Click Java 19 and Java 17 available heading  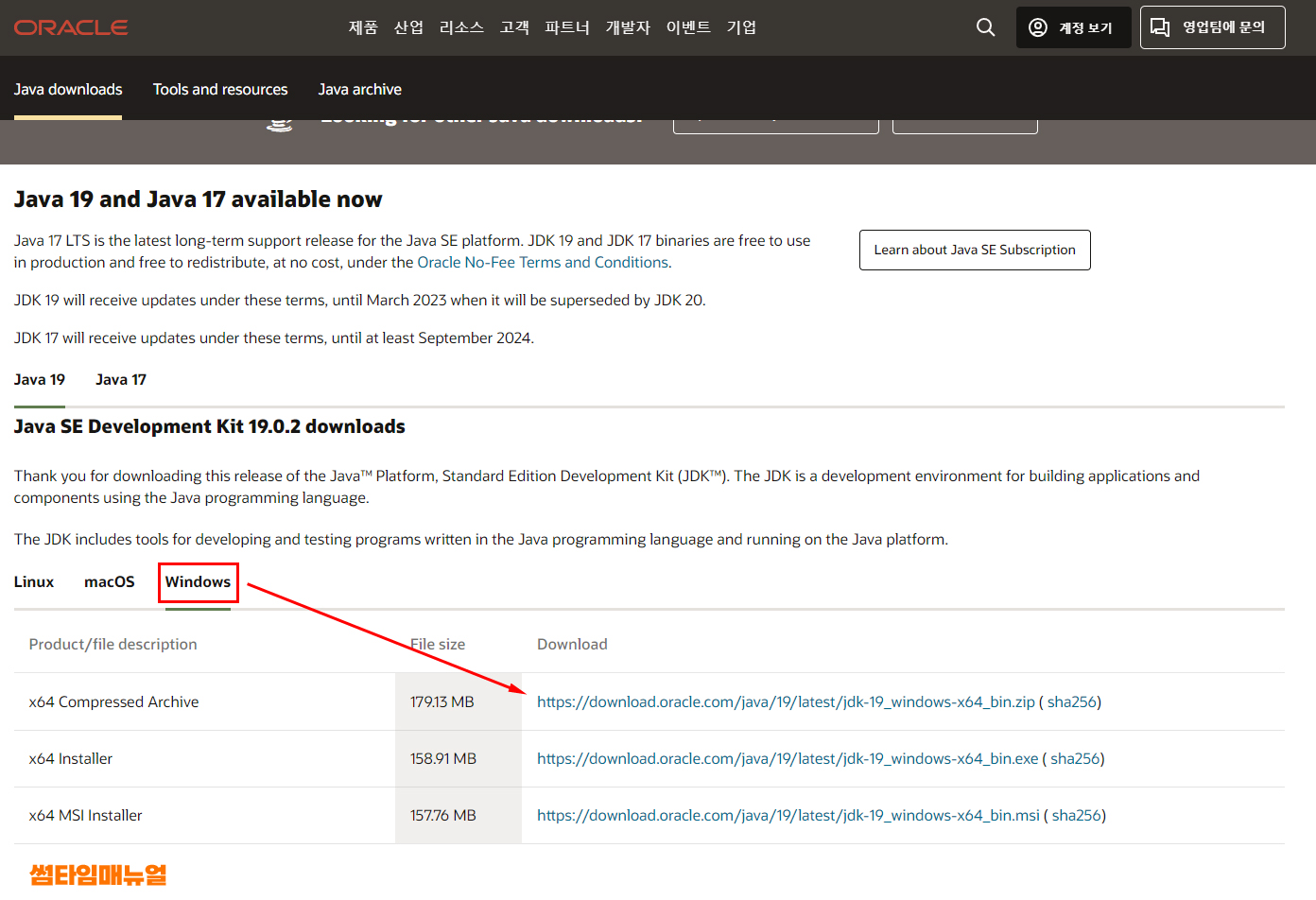point(198,199)
